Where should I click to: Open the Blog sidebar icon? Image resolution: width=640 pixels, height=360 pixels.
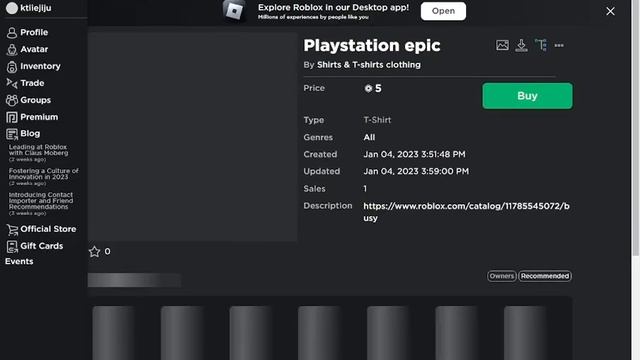coord(12,134)
